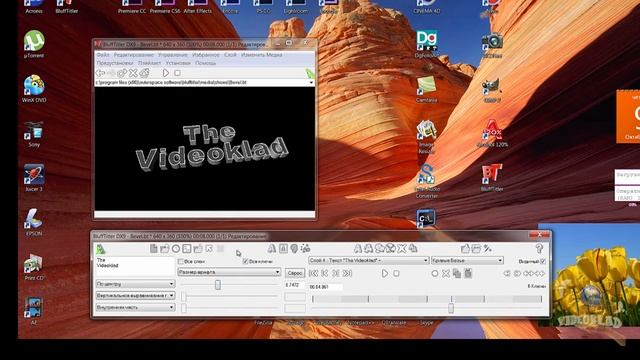Open the µTorrent desktop icon
The width and height of the screenshot is (640, 360).
pyautogui.click(x=34, y=44)
